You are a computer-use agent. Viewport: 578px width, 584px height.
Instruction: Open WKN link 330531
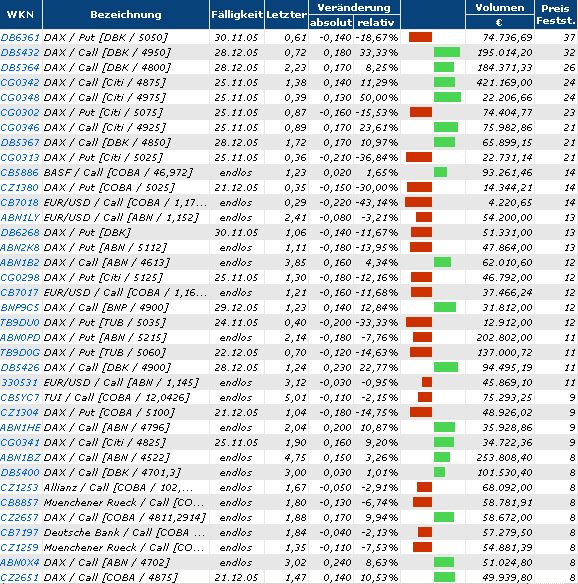coord(20,383)
